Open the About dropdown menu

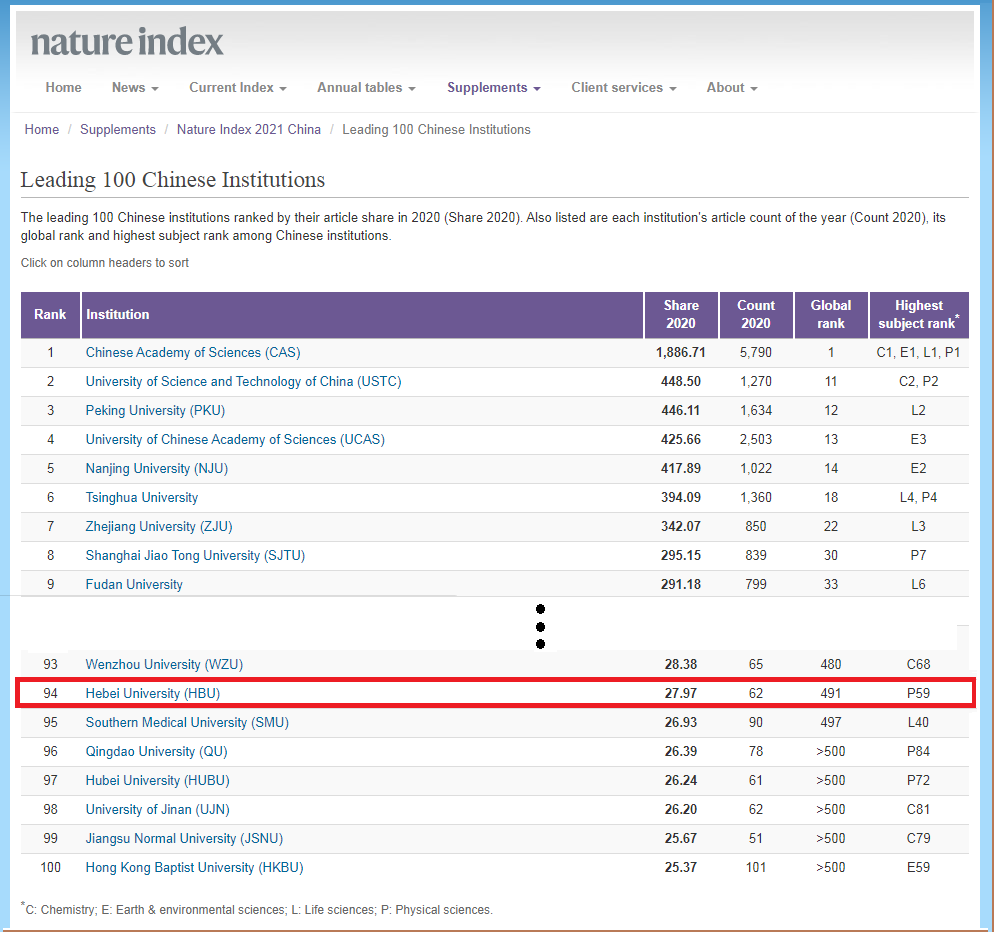(731, 88)
